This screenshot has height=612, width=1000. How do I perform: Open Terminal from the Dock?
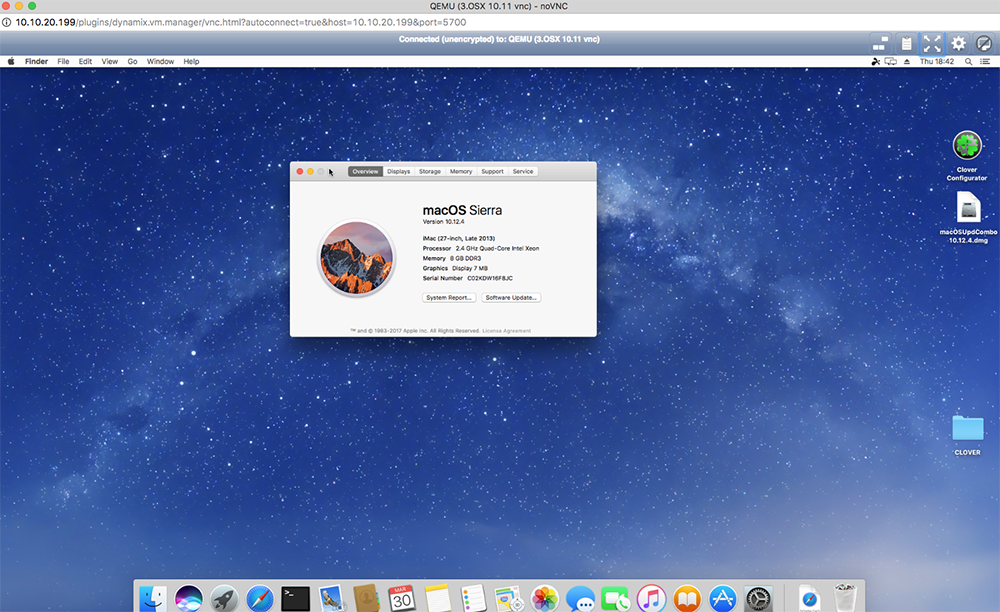click(x=295, y=599)
